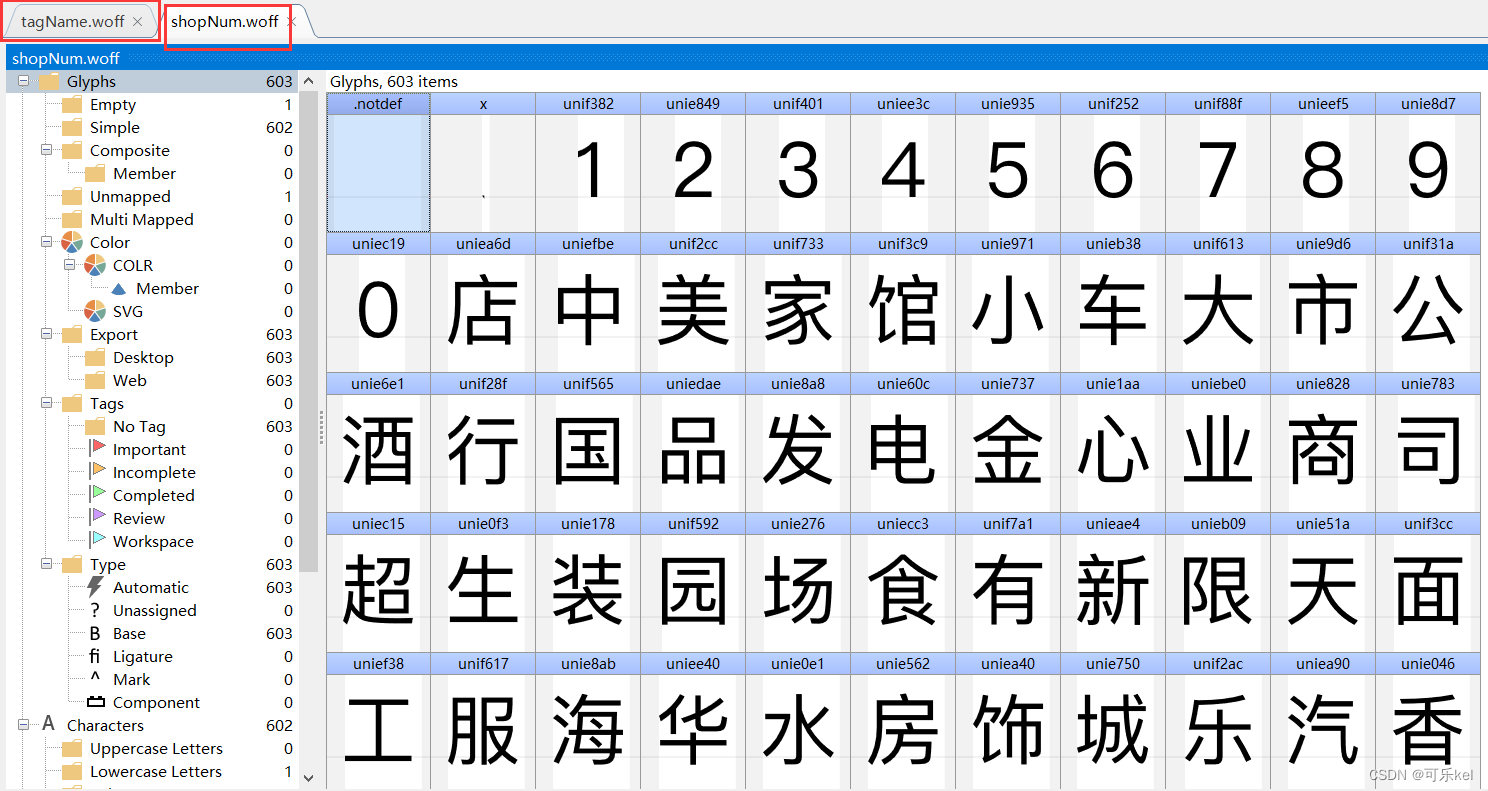Select the .notdef glyph cell
Viewport: 1488px width, 791px height.
point(378,165)
